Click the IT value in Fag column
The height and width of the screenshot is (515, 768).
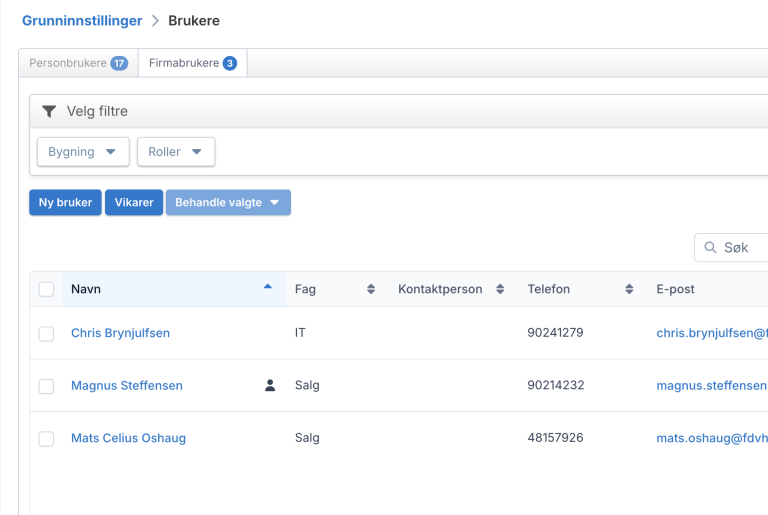point(300,333)
